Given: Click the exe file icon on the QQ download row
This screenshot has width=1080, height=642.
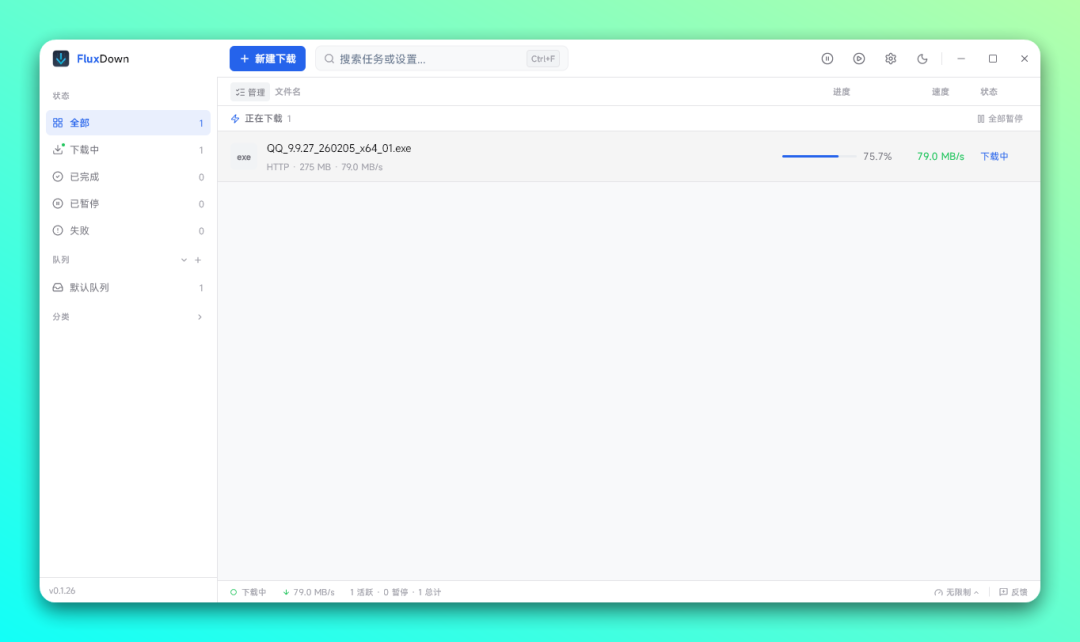Looking at the screenshot, I should click(243, 156).
